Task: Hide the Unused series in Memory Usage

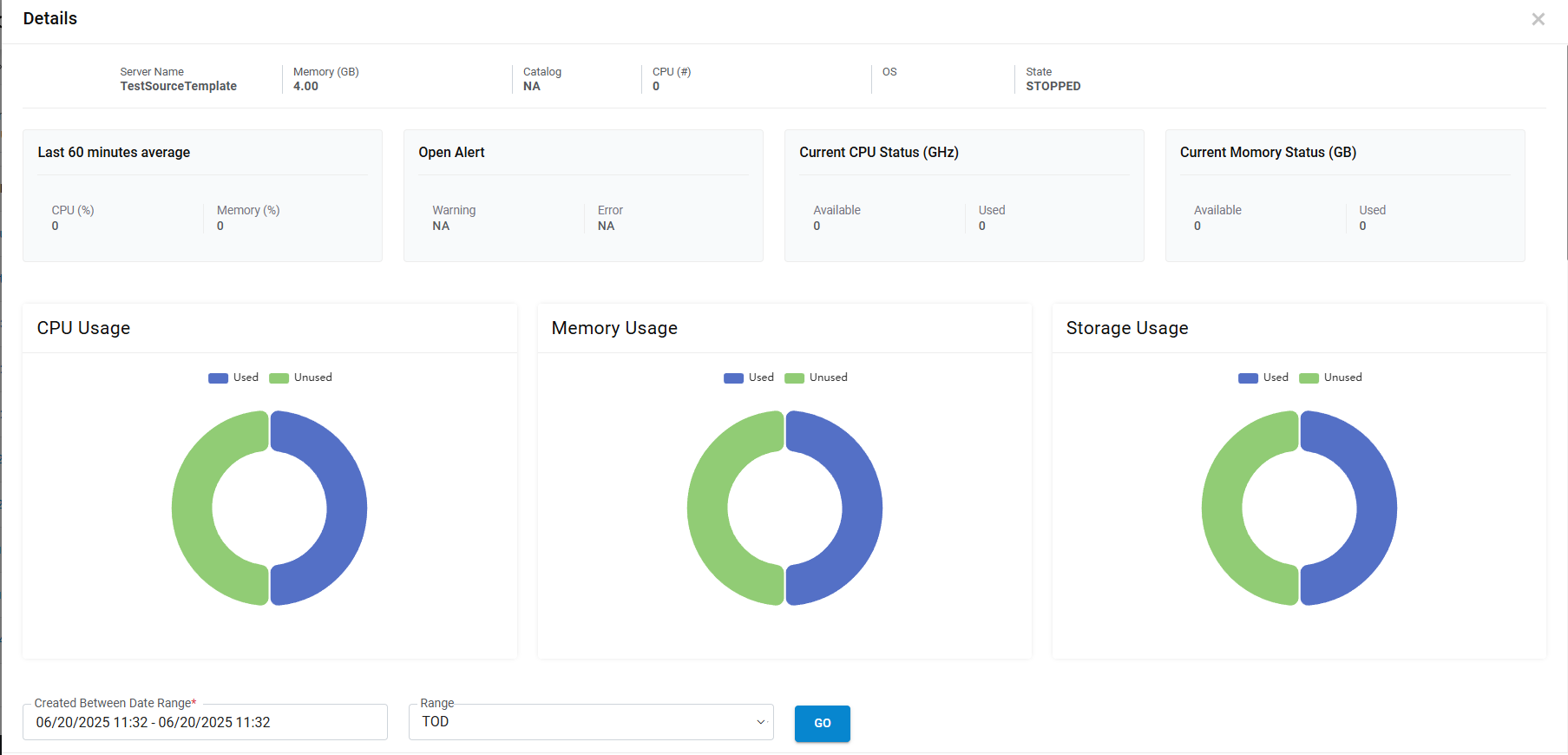Action: click(817, 377)
